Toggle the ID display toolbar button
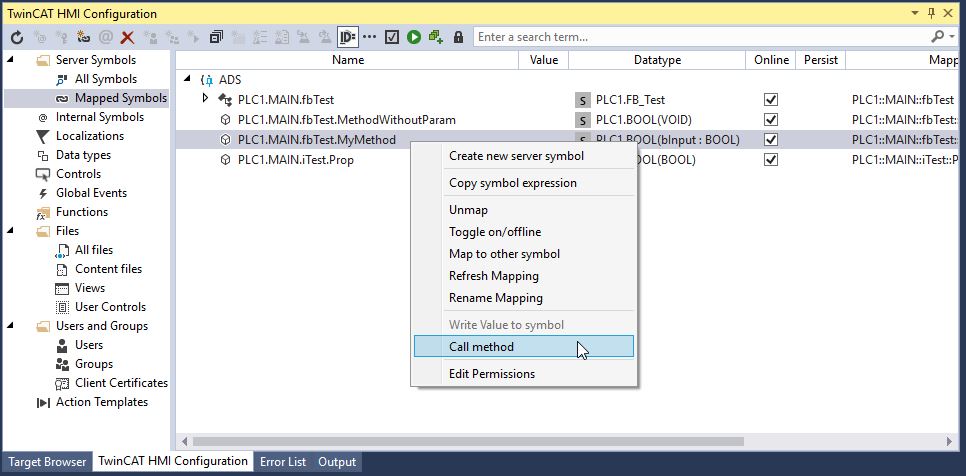966x476 pixels. pyautogui.click(x=347, y=38)
